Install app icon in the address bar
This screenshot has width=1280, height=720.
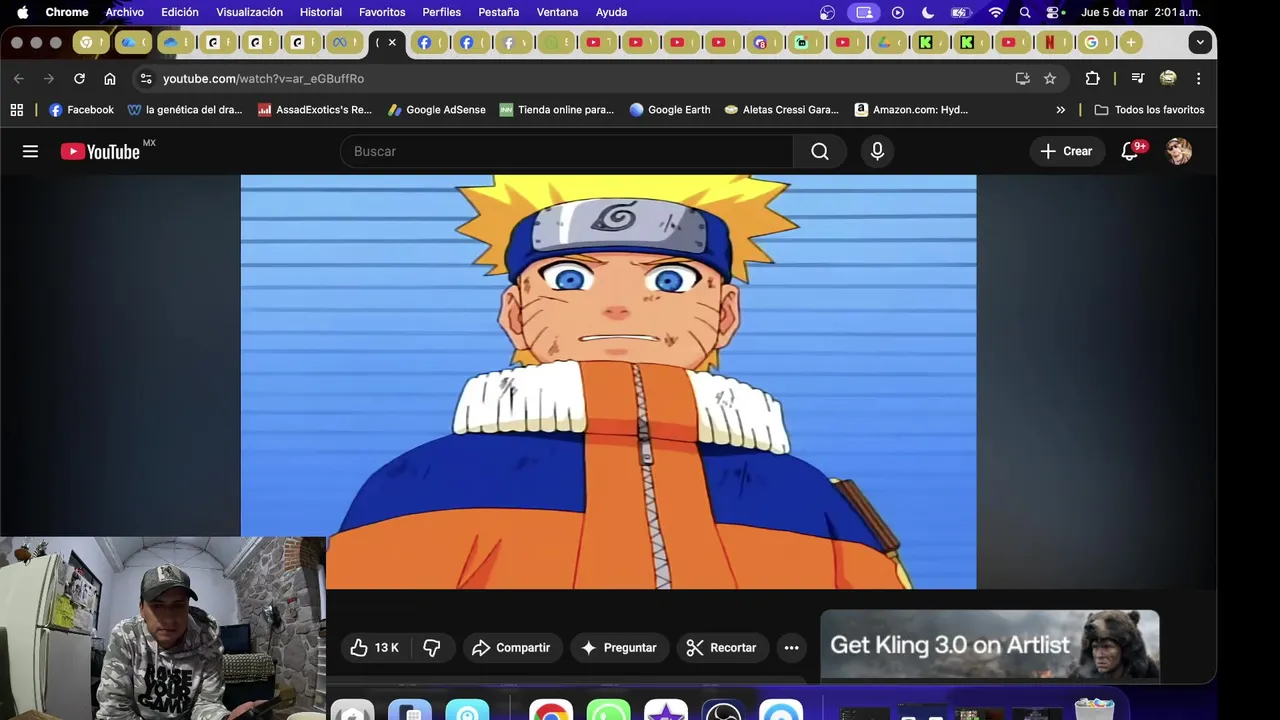(1022, 78)
